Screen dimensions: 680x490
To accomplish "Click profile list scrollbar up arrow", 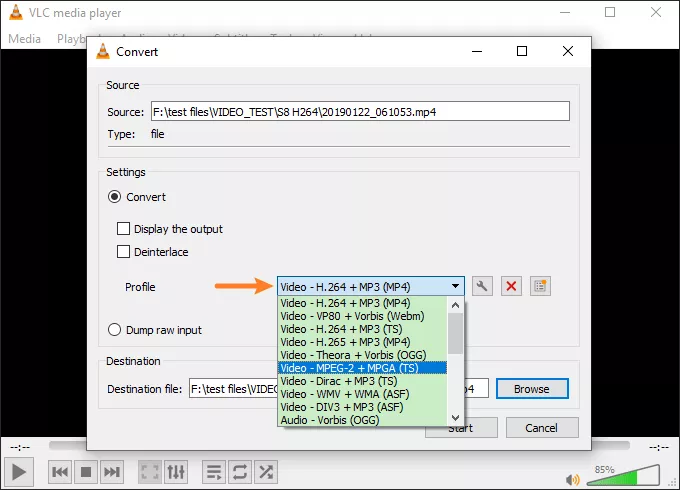I will point(455,305).
